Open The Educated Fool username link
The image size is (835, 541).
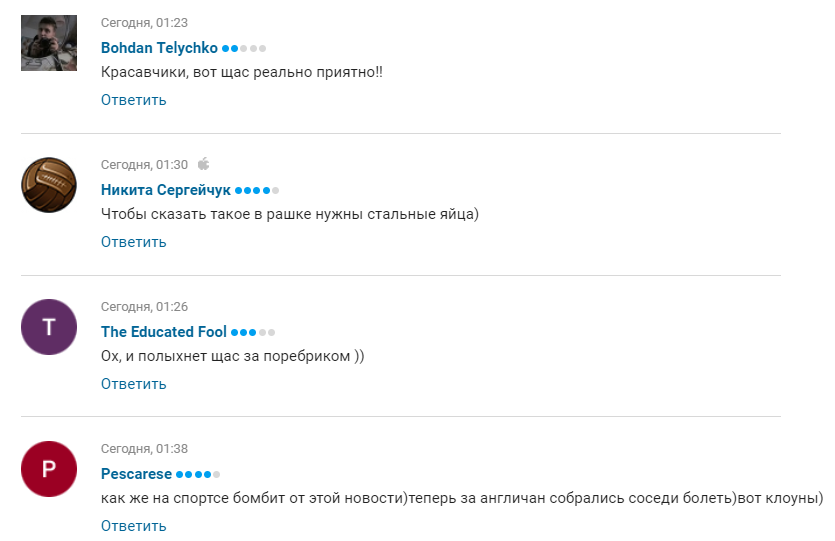(164, 332)
